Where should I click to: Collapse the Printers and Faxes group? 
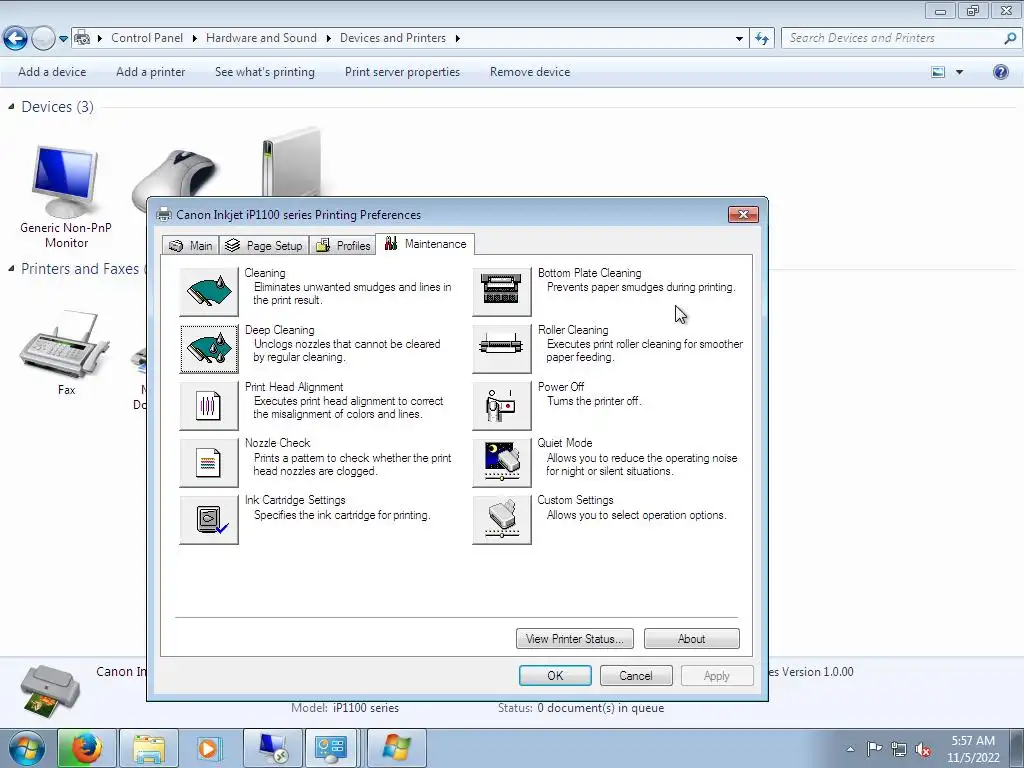click(11, 268)
